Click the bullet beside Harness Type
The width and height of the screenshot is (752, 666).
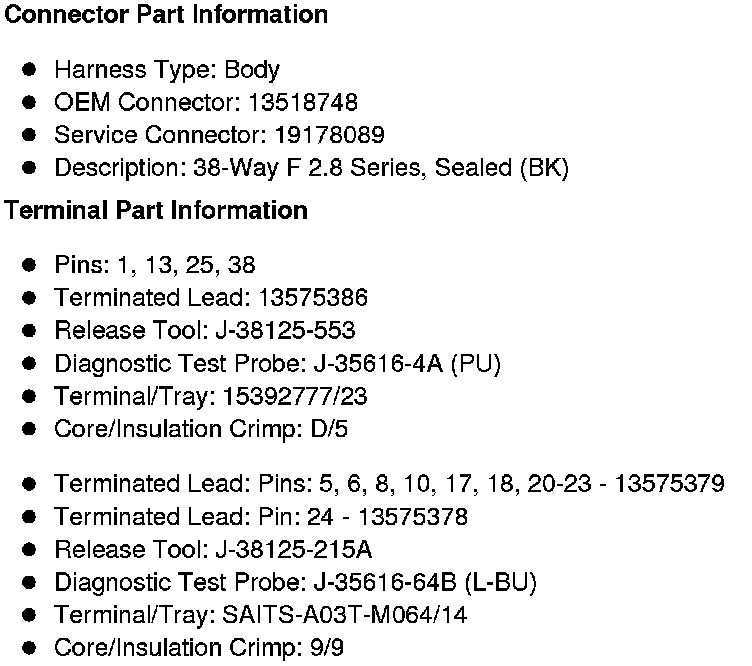coord(31,70)
